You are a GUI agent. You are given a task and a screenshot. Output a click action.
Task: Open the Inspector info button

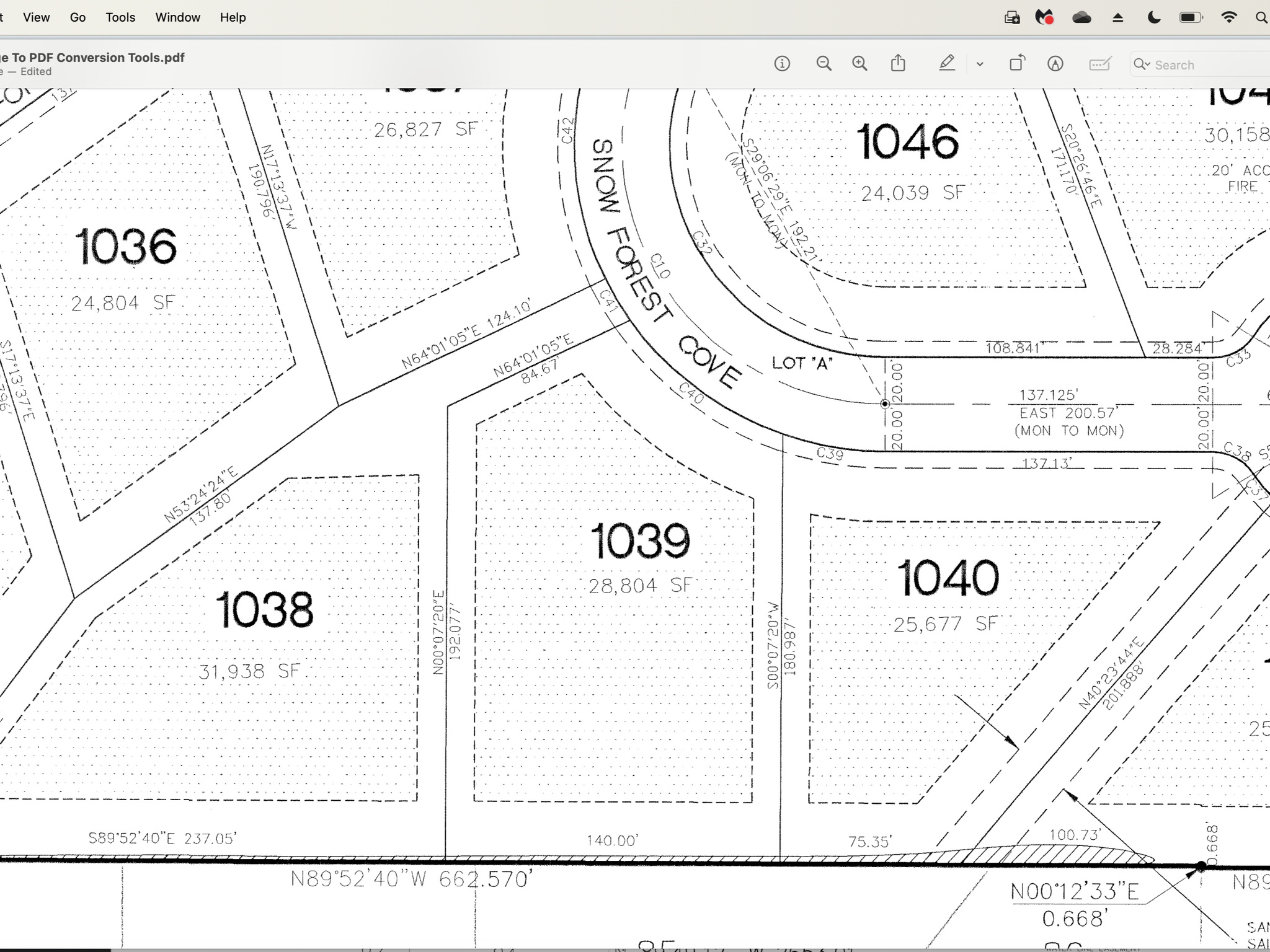coord(782,63)
